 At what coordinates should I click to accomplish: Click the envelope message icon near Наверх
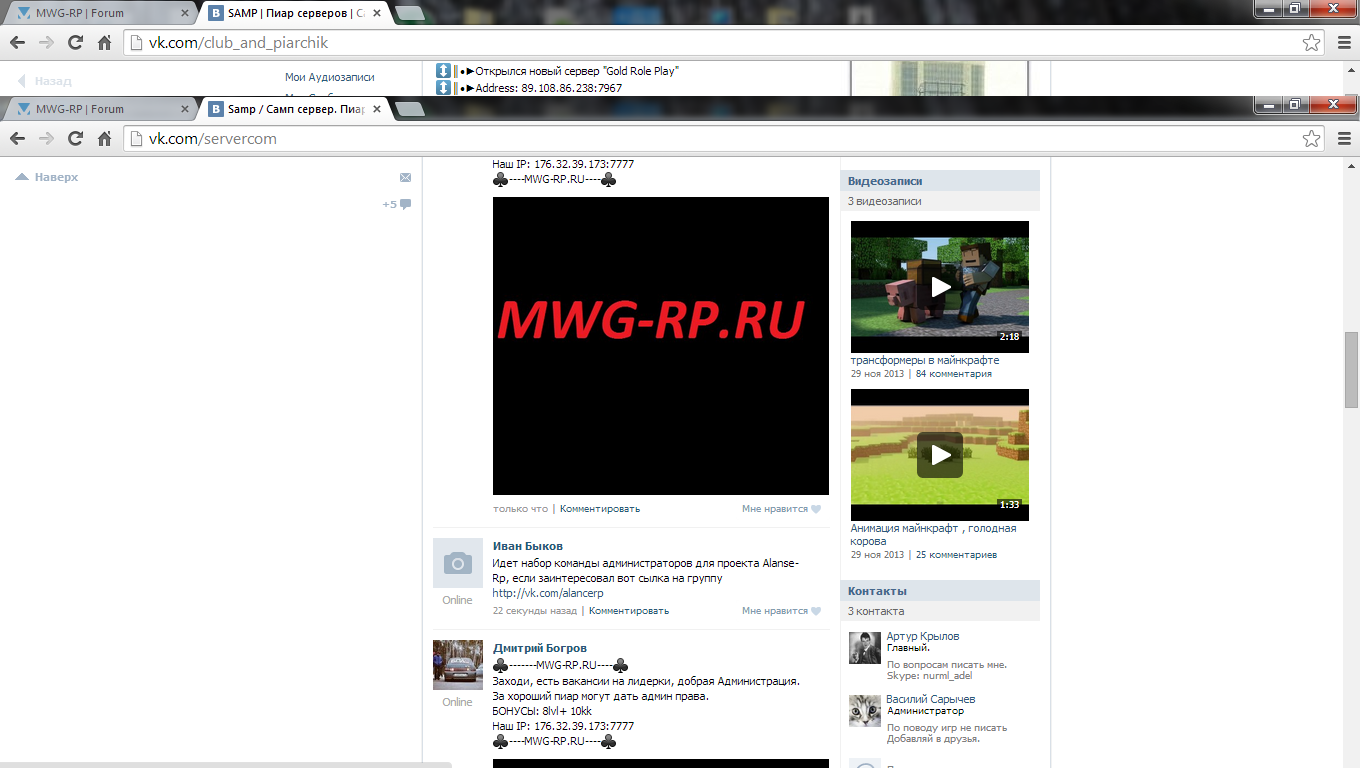pos(405,177)
